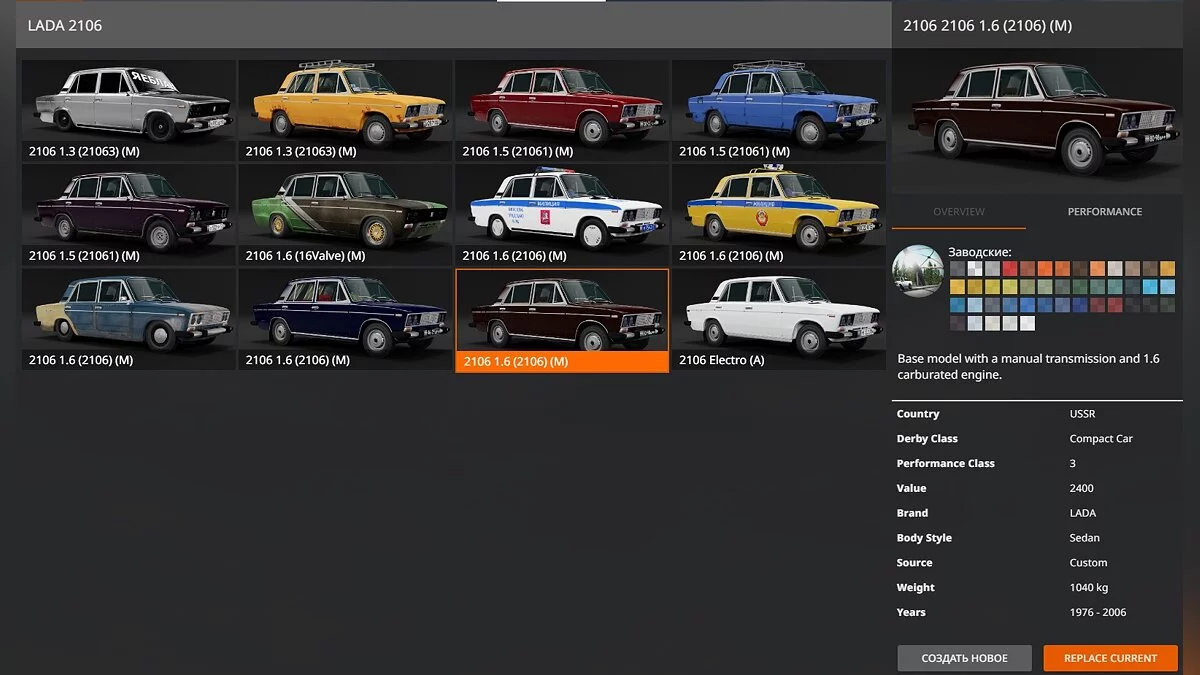
Task: Select the 2106 Electro (A) configuration
Action: (x=778, y=312)
